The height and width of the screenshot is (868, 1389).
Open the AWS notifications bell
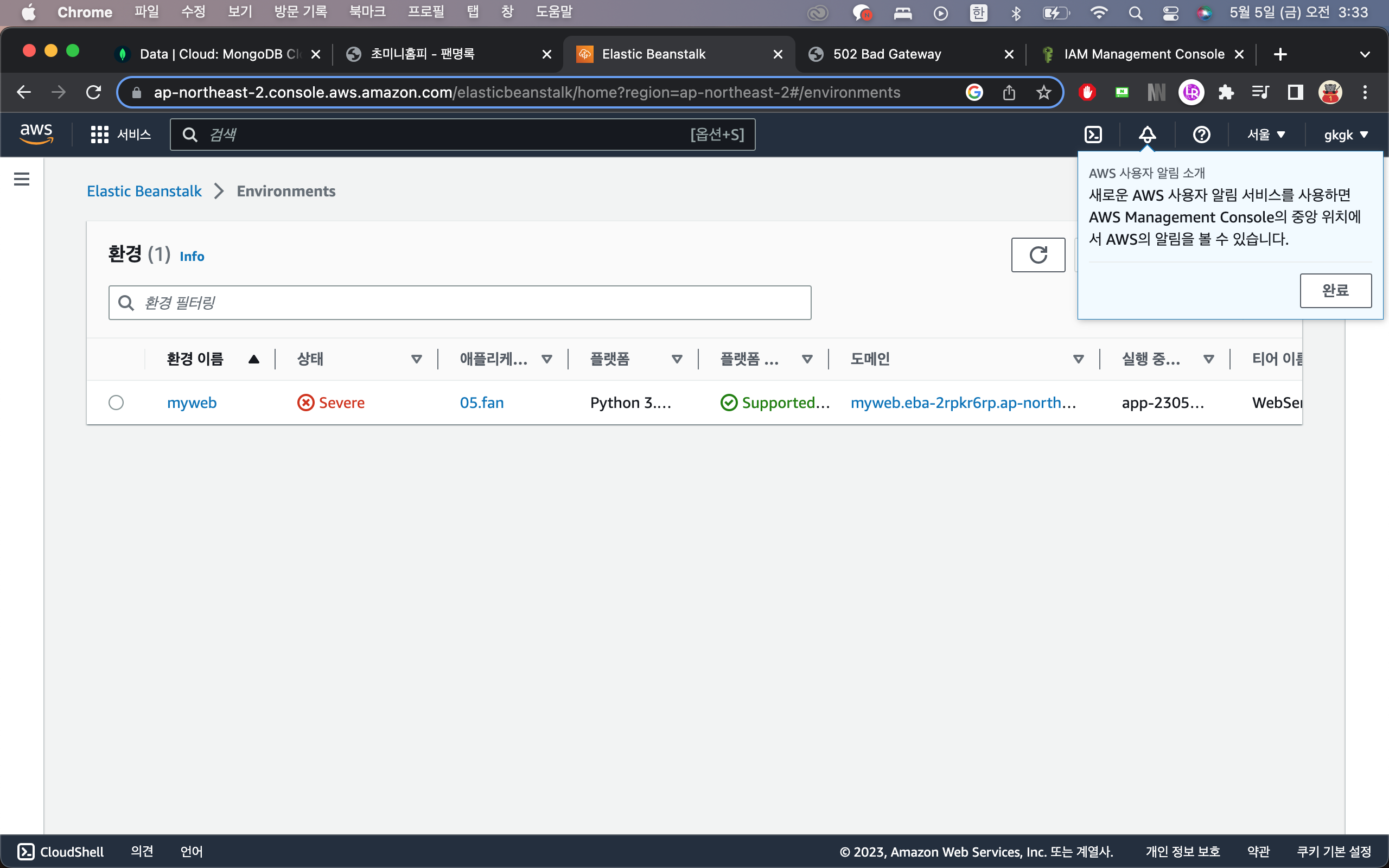[x=1147, y=135]
